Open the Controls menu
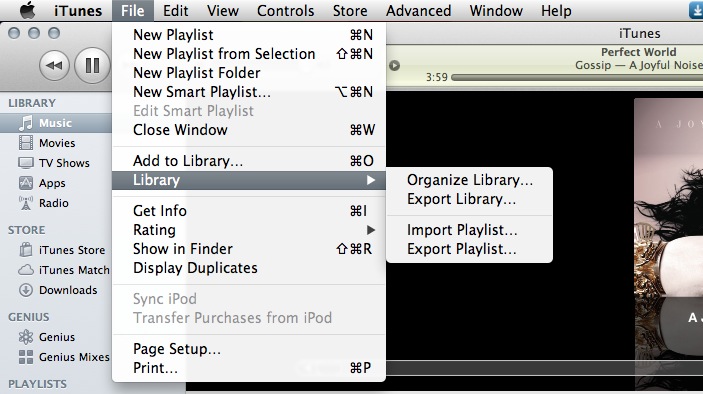703x394 pixels. (x=286, y=10)
